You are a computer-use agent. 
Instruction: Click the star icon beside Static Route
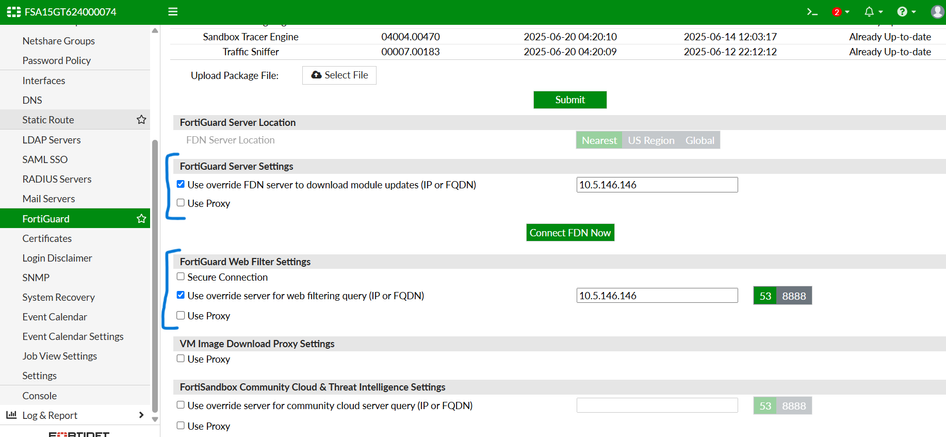(142, 120)
